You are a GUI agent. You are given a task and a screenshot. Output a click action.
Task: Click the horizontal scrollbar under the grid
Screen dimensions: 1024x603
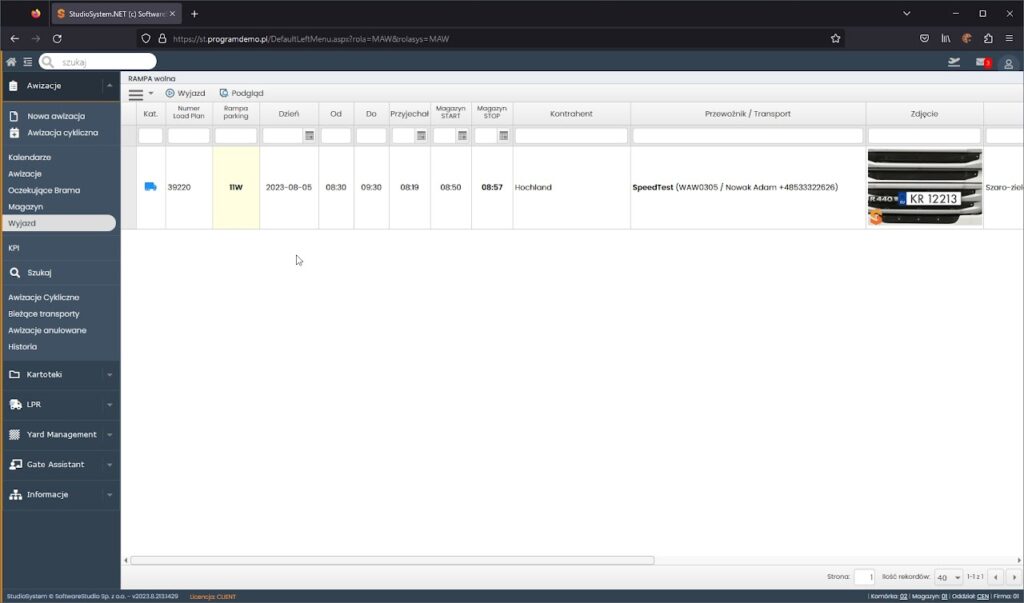point(392,560)
